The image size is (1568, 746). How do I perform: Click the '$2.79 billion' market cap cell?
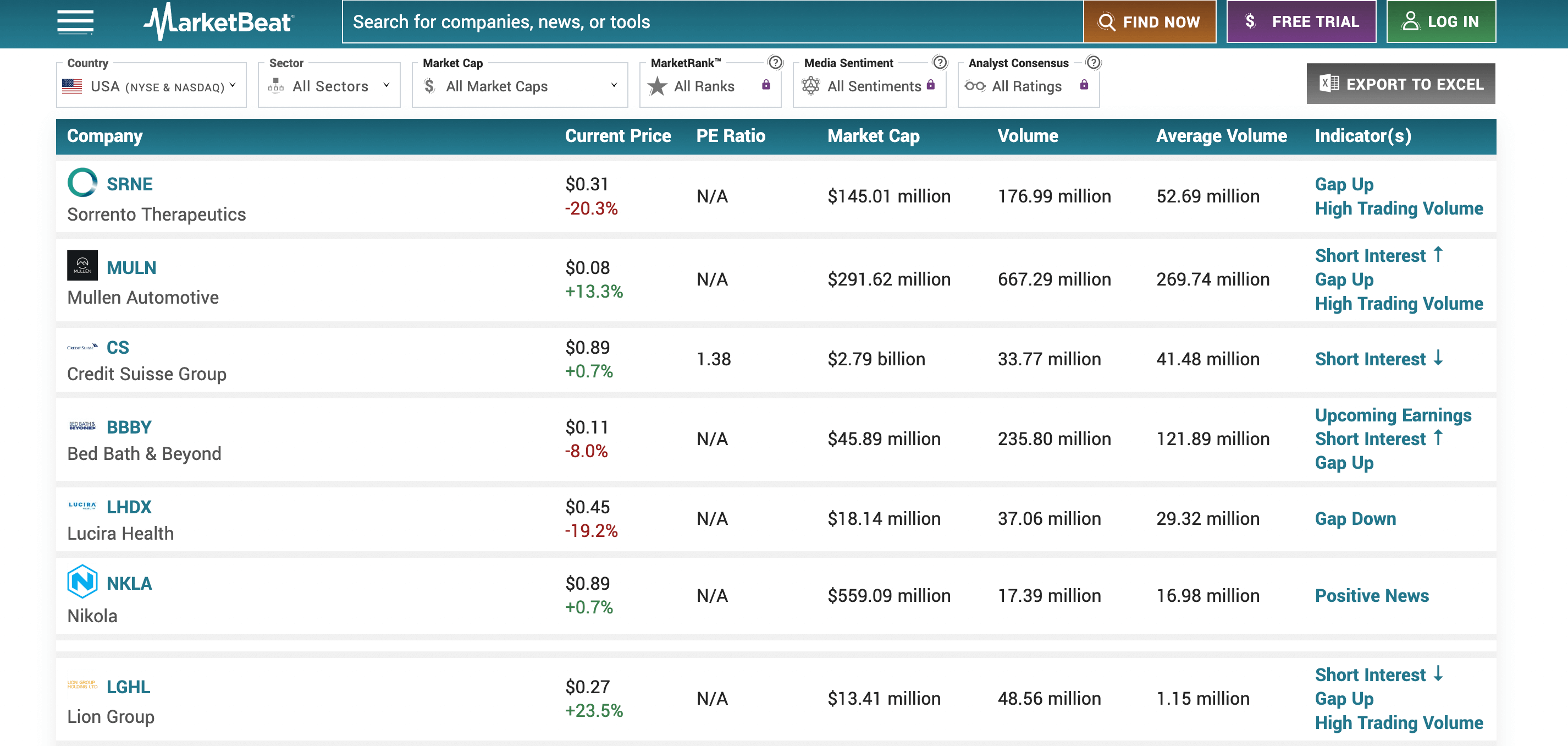(876, 359)
